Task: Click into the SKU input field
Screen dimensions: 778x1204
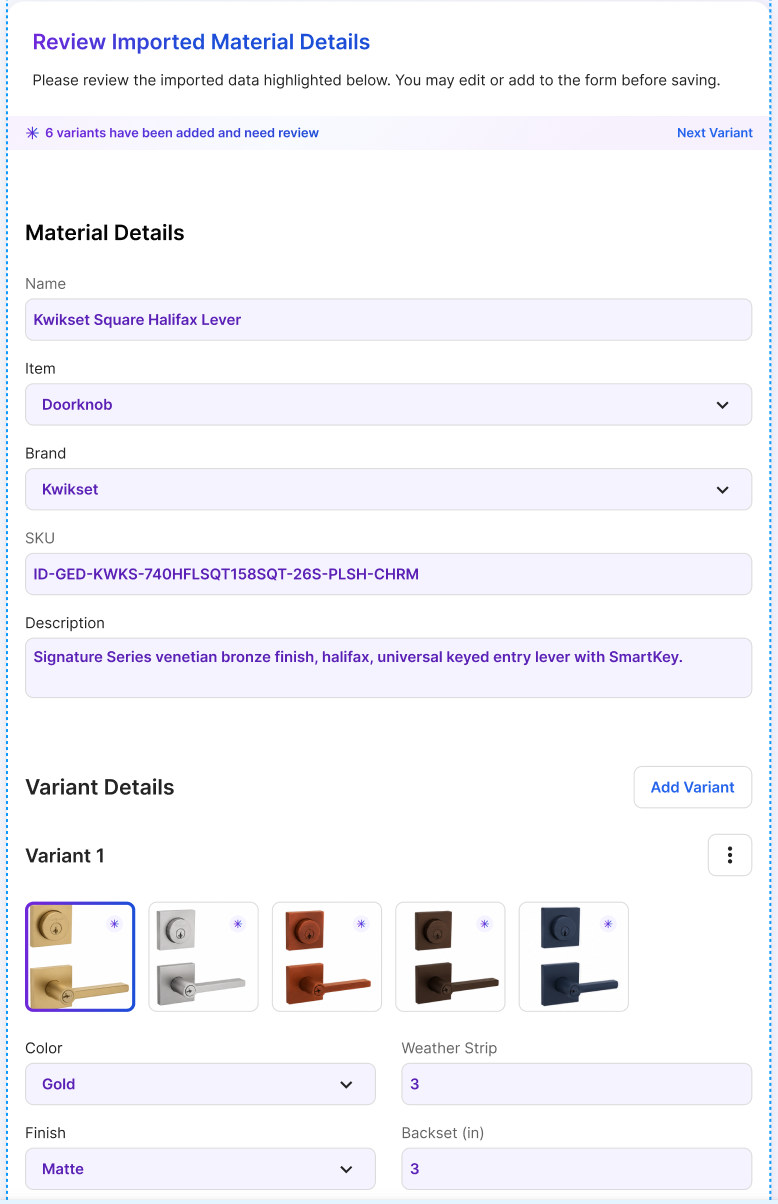Action: (x=388, y=574)
